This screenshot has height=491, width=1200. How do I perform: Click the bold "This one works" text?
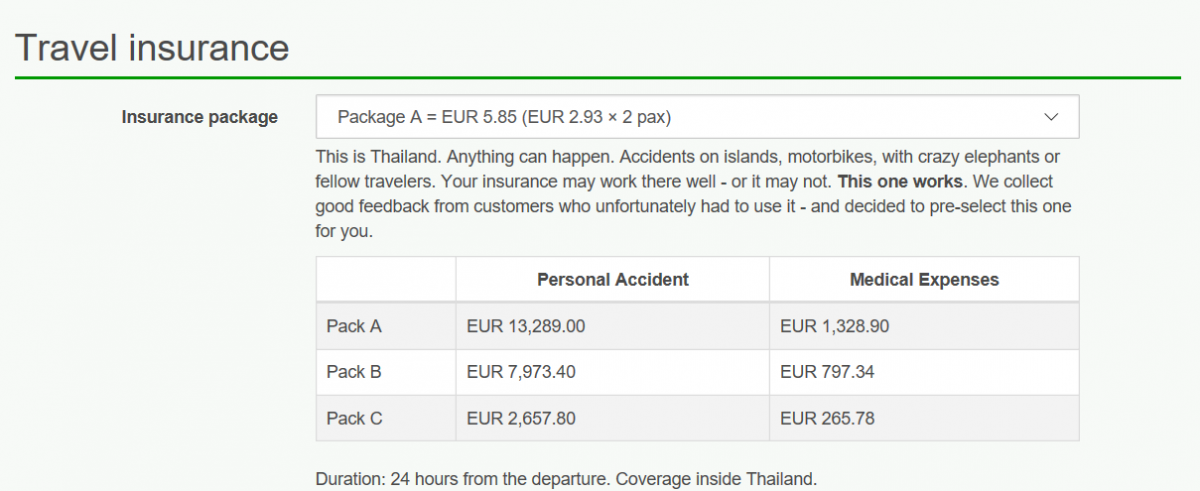point(900,182)
